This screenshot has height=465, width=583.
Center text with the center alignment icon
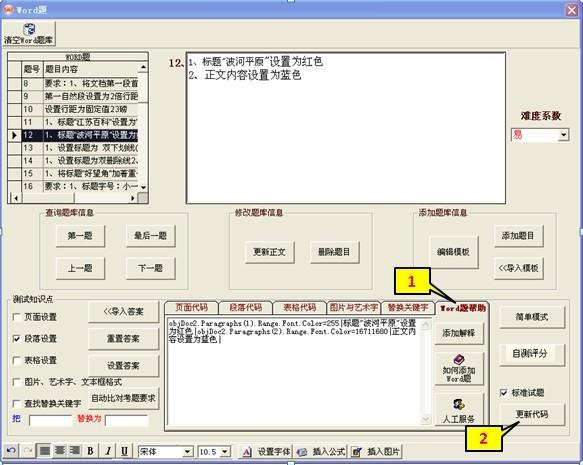[x=59, y=451]
